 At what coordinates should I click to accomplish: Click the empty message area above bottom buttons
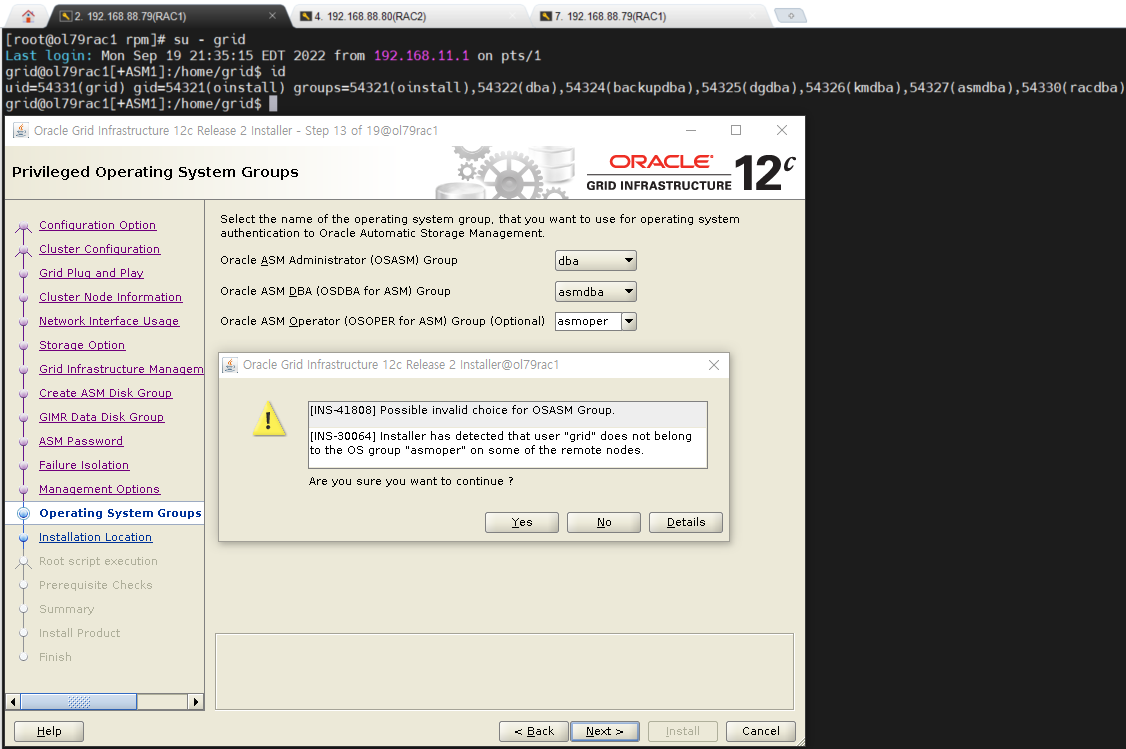point(504,671)
